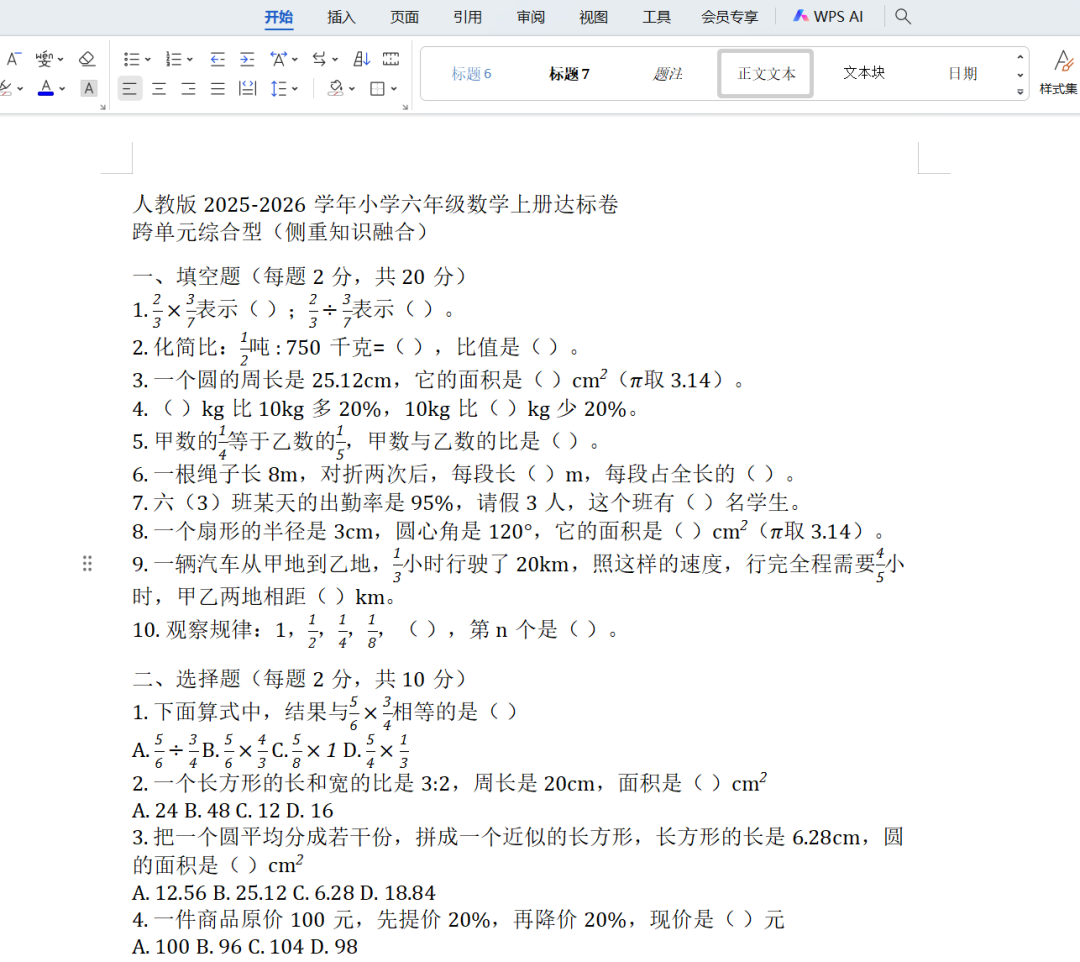
Task: Click the distributed alignment icon
Action: tap(247, 89)
